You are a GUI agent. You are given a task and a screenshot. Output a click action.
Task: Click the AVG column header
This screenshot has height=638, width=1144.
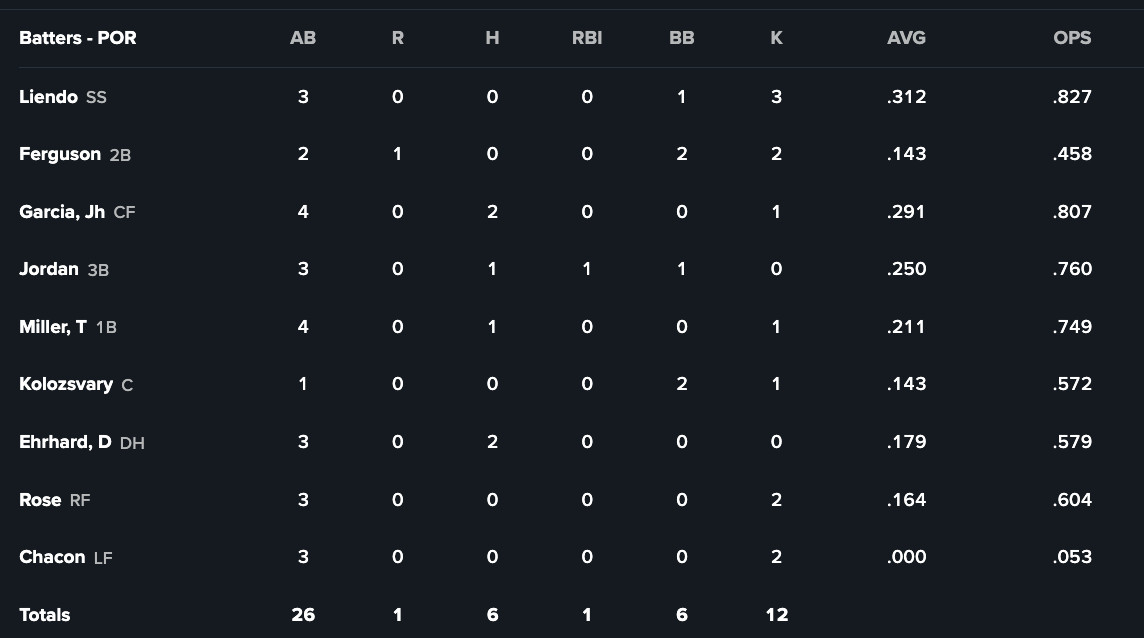click(x=906, y=38)
